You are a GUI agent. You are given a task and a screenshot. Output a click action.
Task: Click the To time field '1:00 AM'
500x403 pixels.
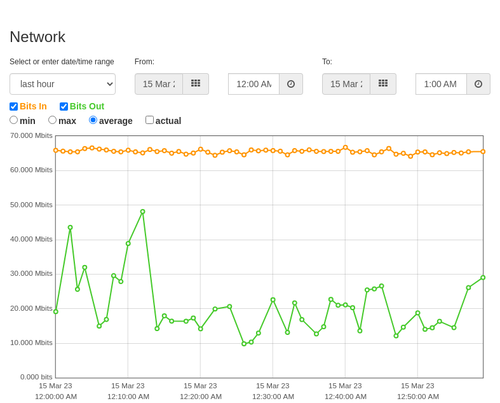pos(441,84)
